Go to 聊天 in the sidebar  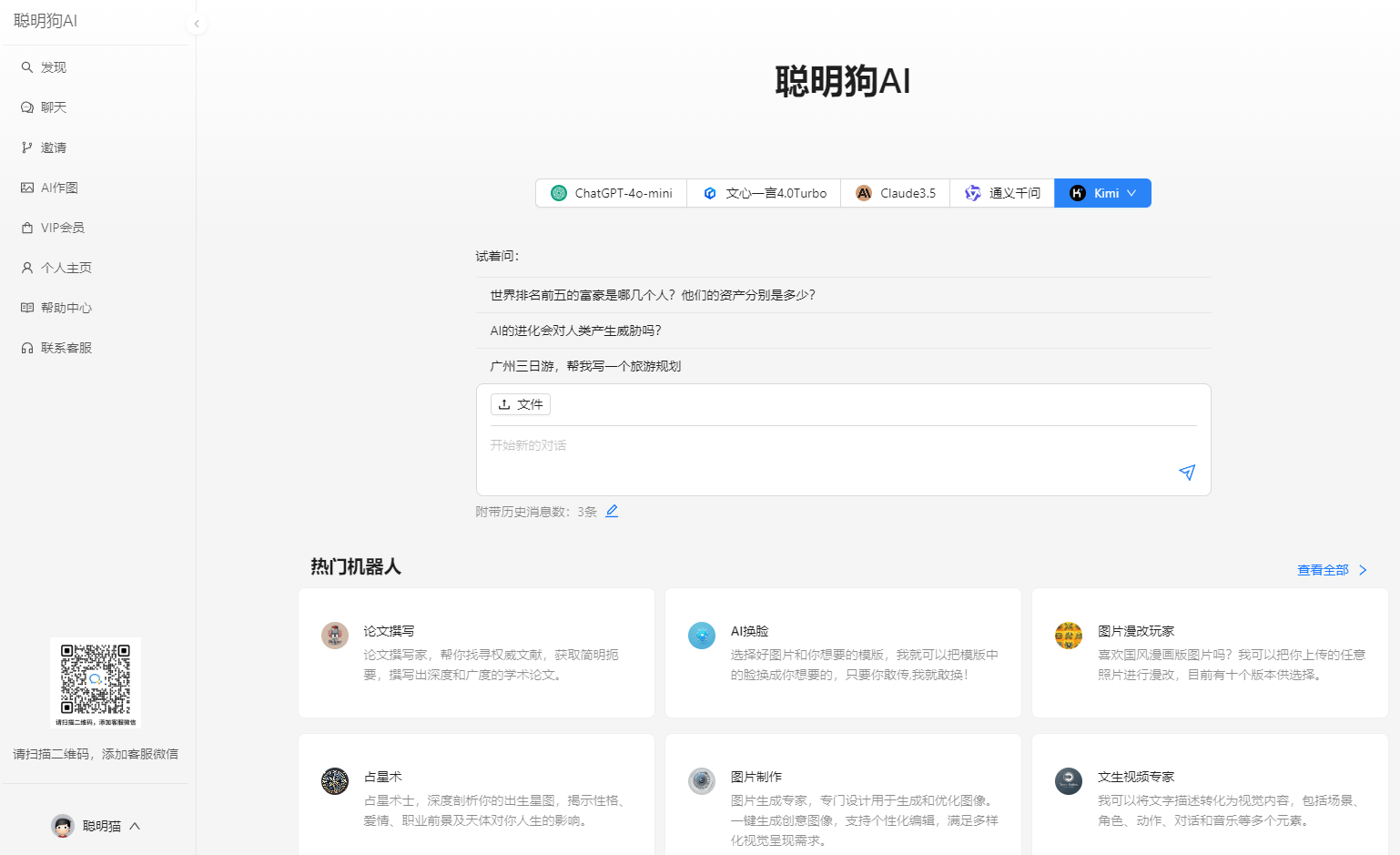click(x=53, y=107)
